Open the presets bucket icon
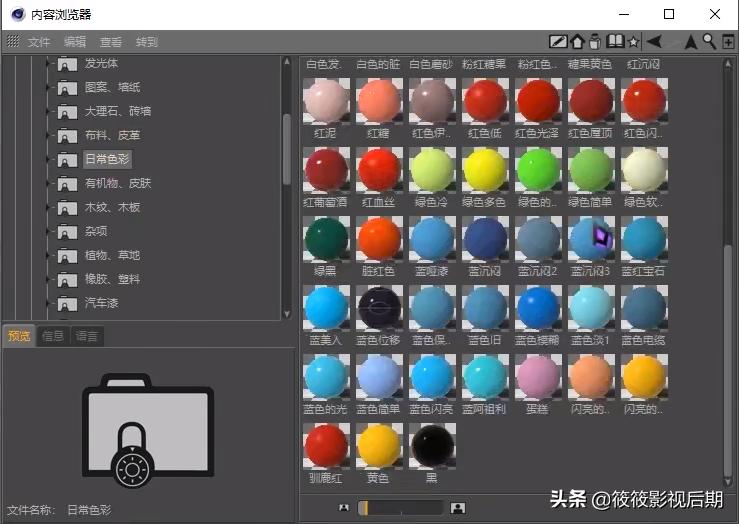The width and height of the screenshot is (739, 524). [x=595, y=41]
